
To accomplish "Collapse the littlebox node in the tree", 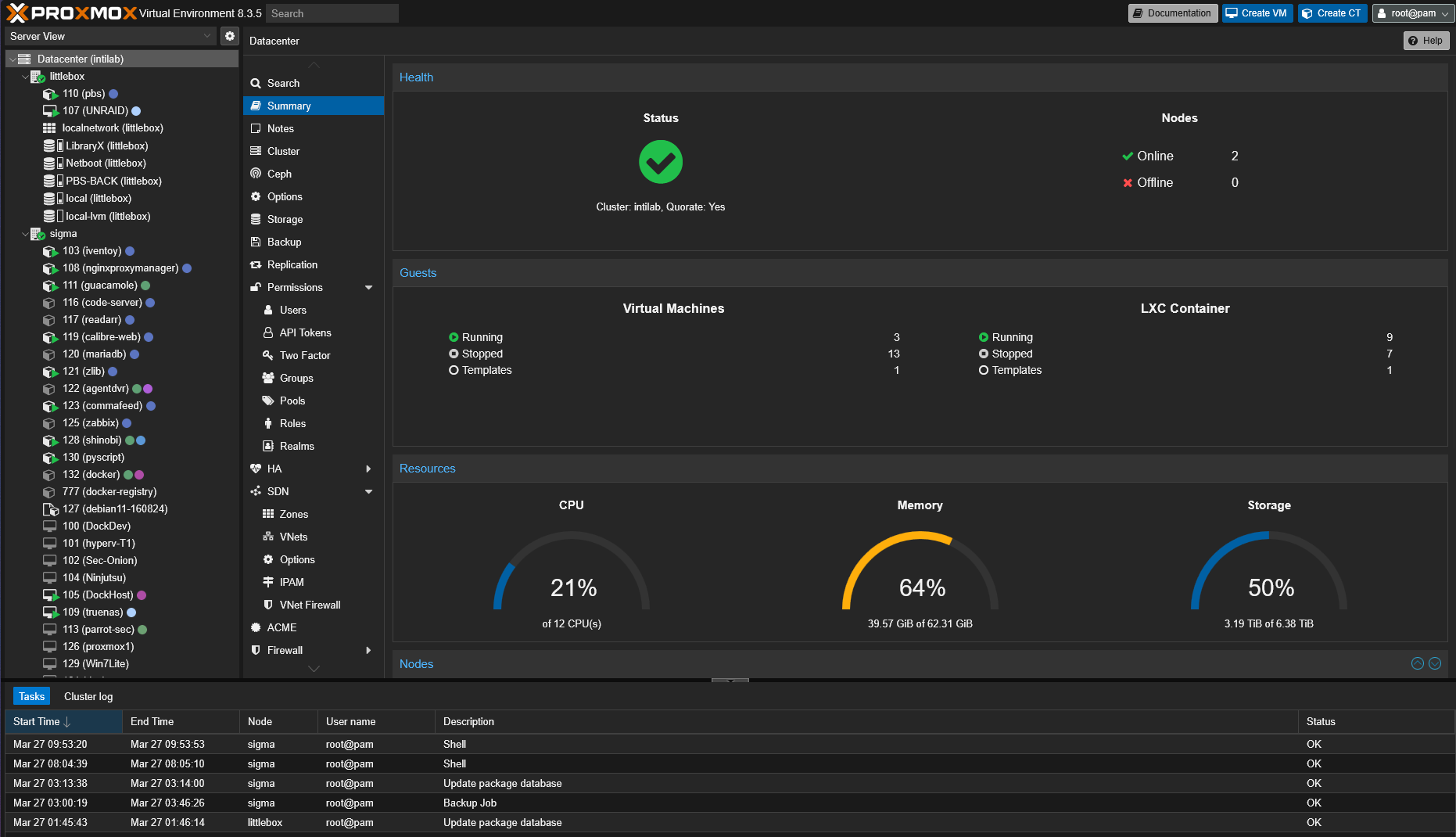I will (x=24, y=76).
